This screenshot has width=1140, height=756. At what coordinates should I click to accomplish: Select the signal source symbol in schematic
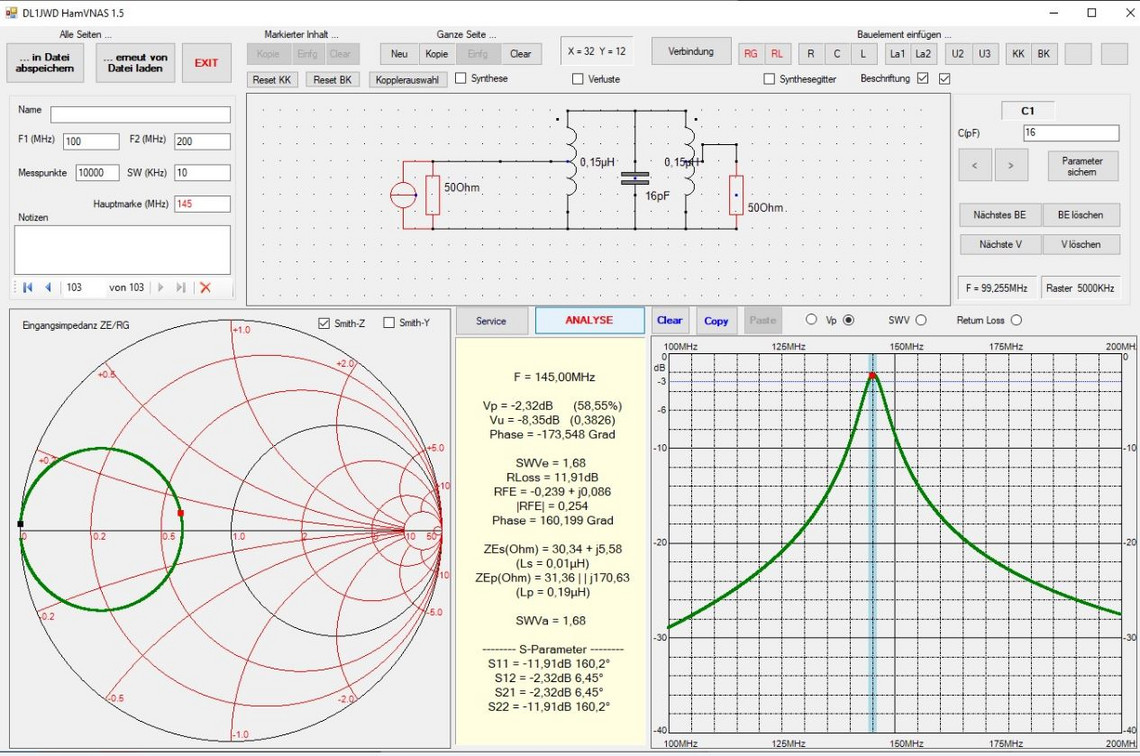click(403, 196)
